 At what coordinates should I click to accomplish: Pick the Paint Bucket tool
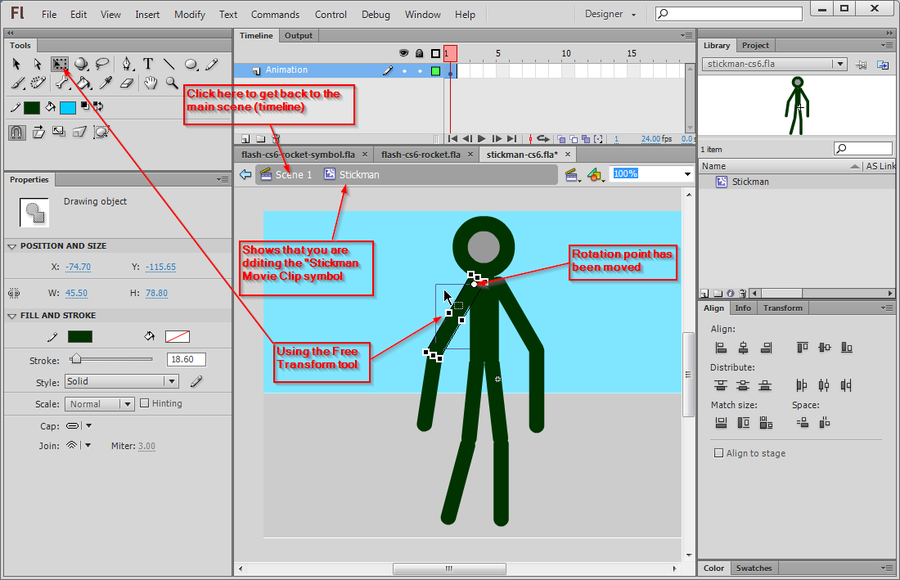point(84,83)
